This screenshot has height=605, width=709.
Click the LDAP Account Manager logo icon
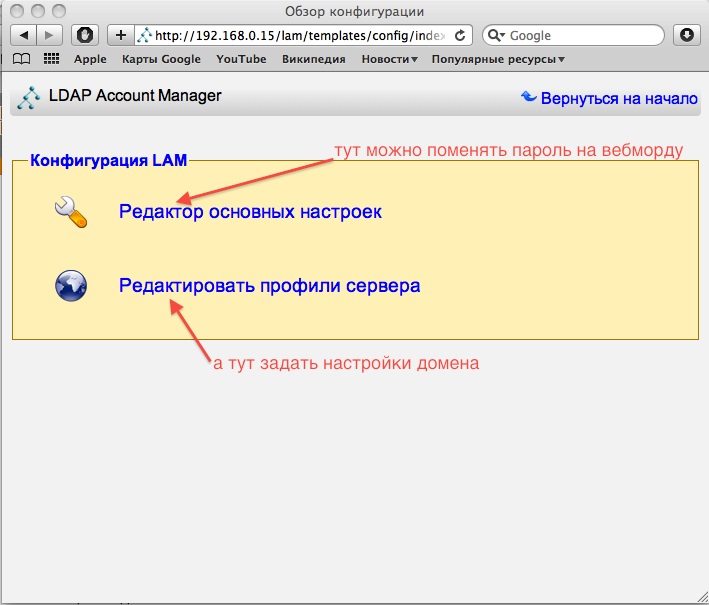29,98
